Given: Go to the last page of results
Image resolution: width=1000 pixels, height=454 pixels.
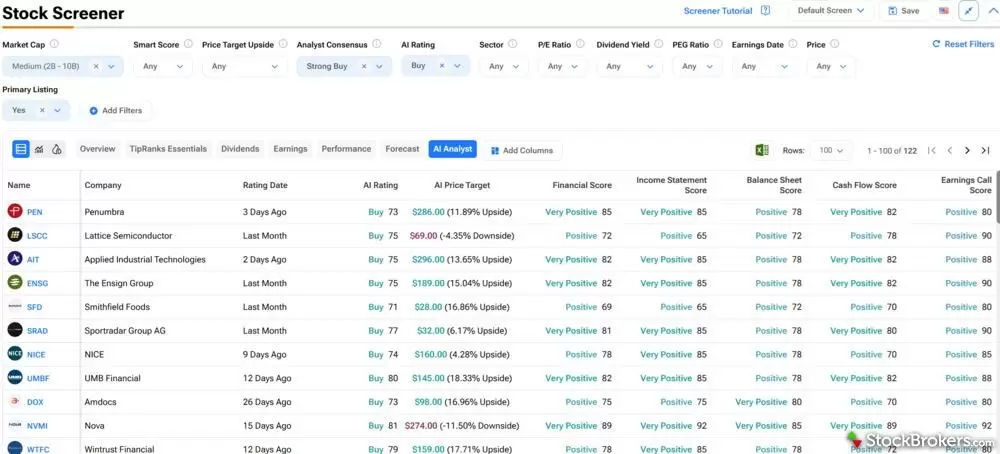Looking at the screenshot, I should click(x=985, y=150).
